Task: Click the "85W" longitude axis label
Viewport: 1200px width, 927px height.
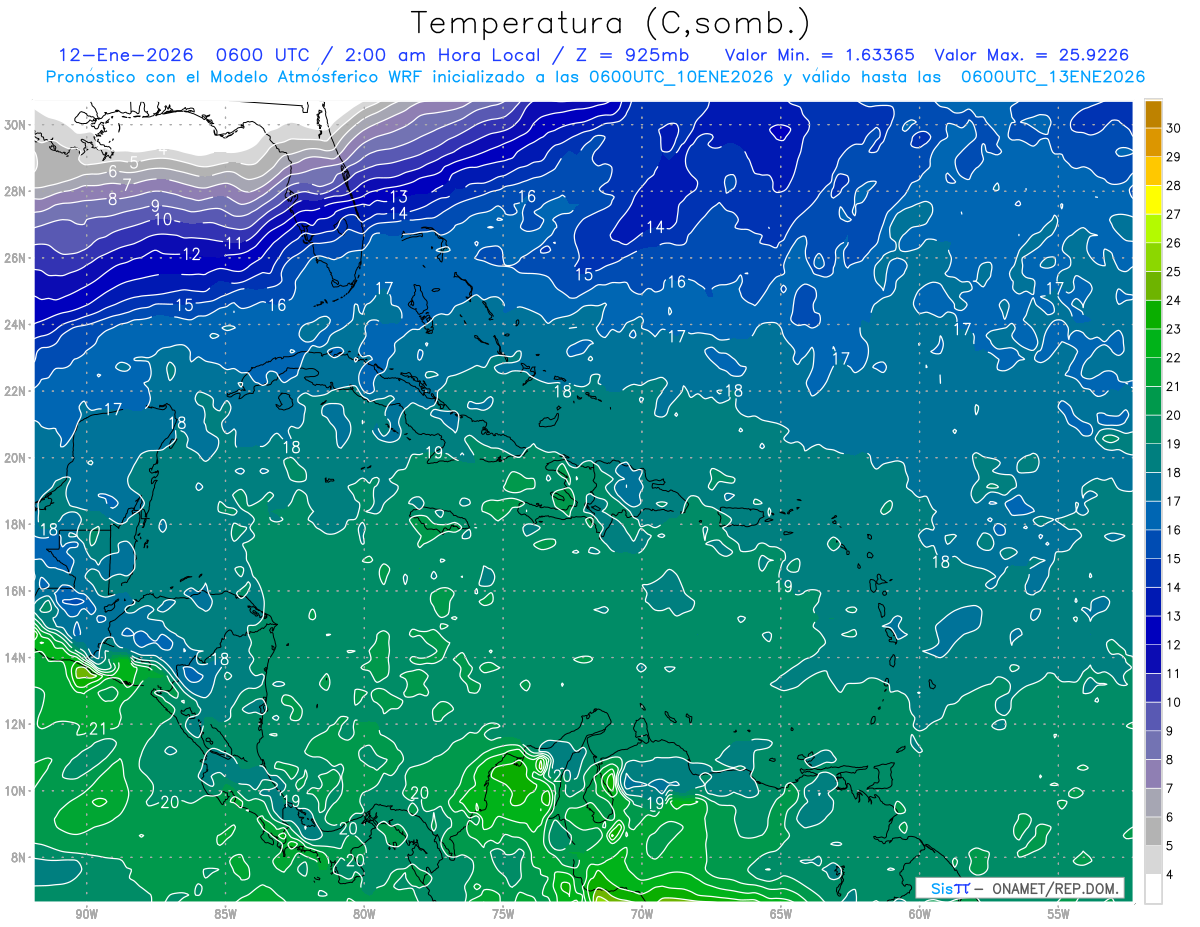Action: [225, 913]
